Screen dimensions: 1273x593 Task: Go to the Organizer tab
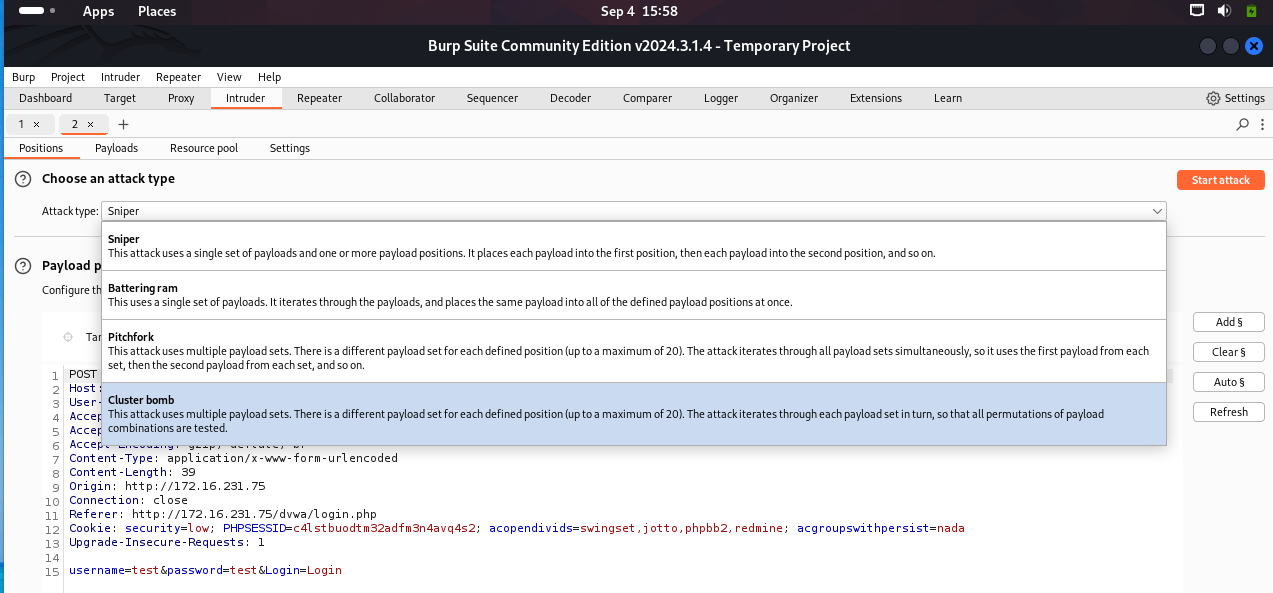pos(794,98)
